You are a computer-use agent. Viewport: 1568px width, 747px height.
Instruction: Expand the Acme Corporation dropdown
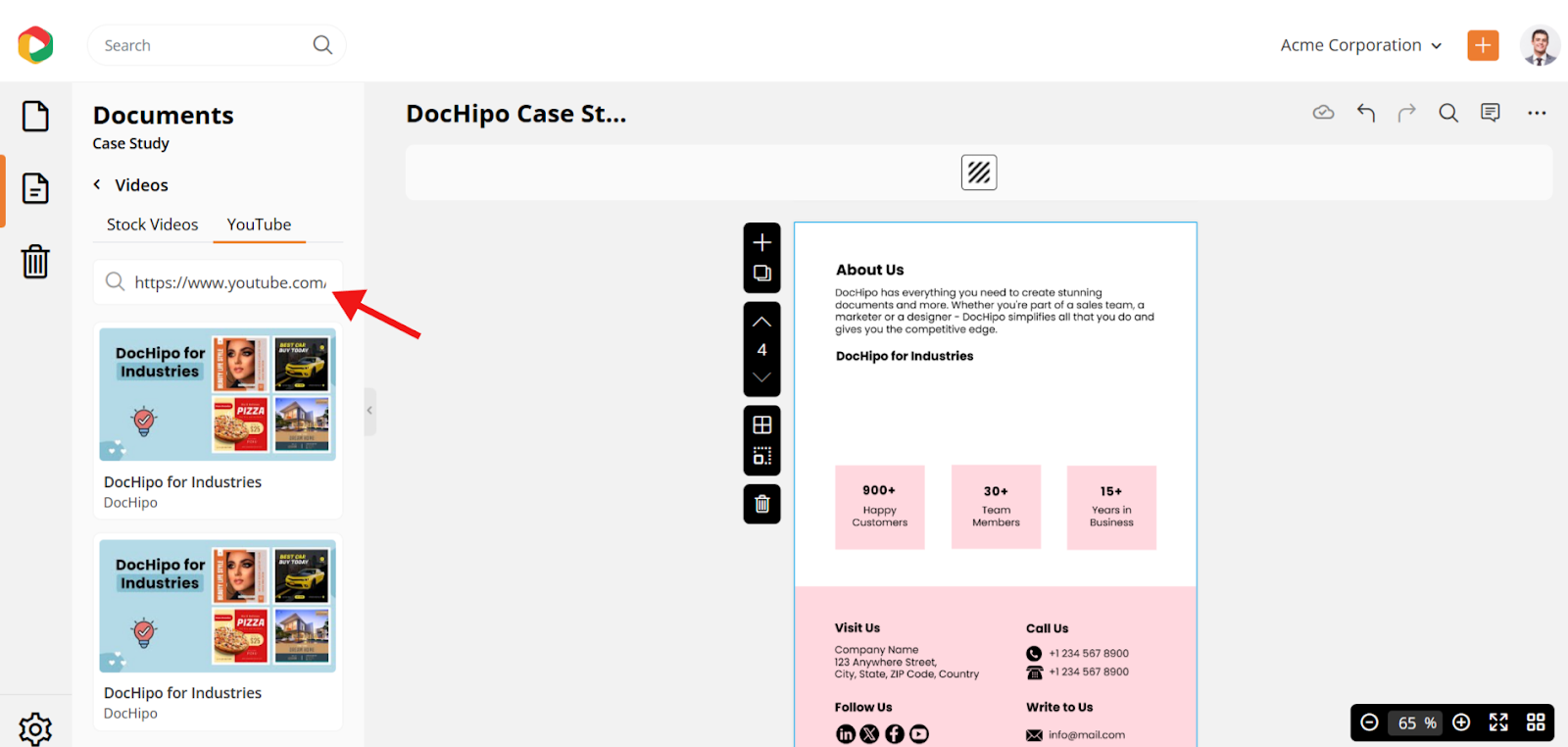[x=1361, y=45]
